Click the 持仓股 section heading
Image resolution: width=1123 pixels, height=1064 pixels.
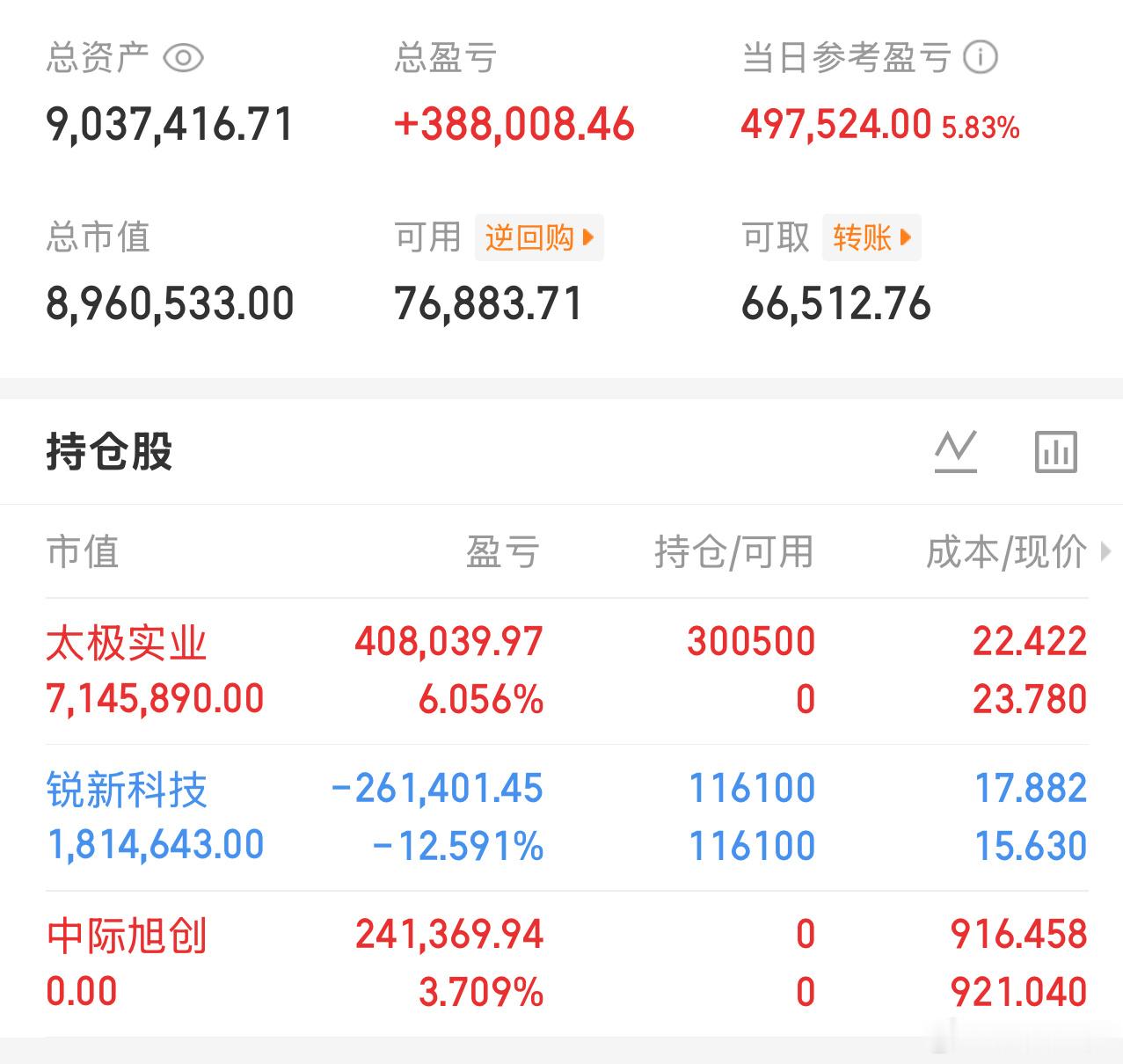point(109,452)
